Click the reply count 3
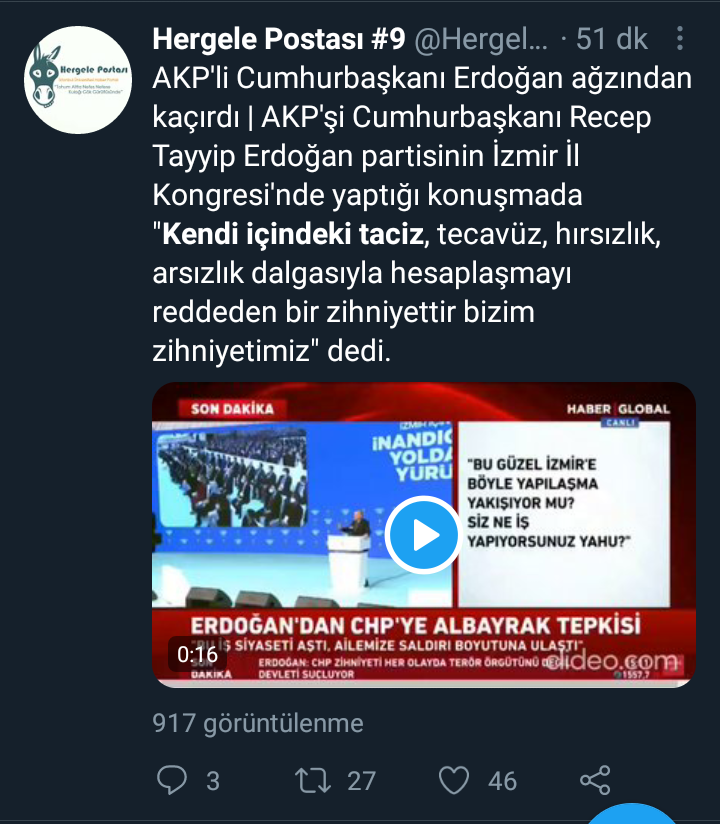The image size is (720, 824). tap(213, 781)
